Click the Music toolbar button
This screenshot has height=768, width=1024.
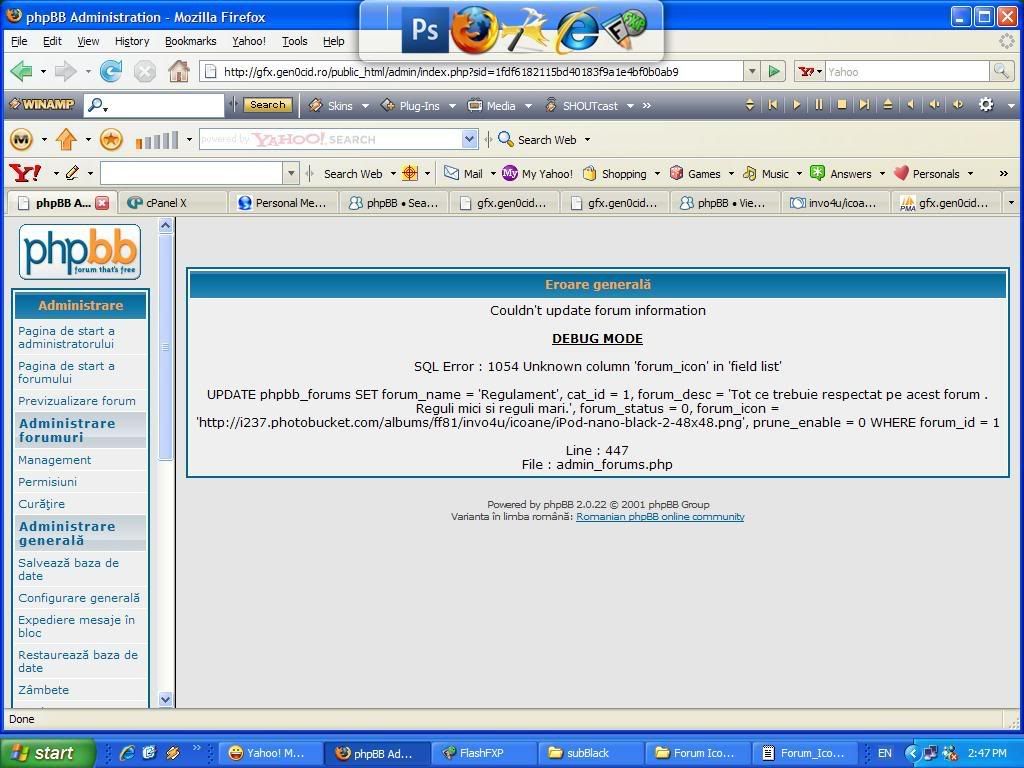coord(766,174)
